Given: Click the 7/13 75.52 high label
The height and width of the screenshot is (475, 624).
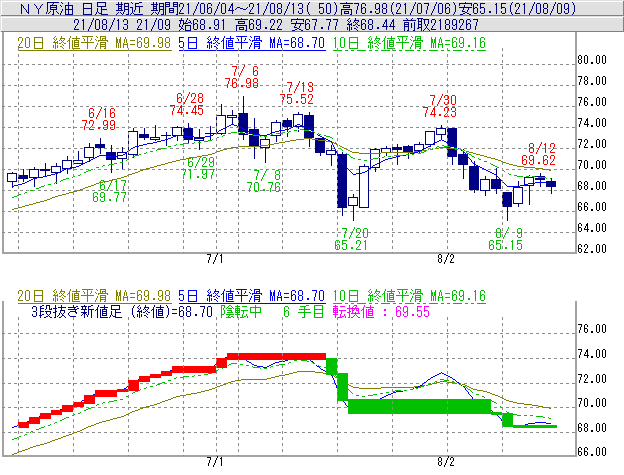Looking at the screenshot, I should point(297,93).
